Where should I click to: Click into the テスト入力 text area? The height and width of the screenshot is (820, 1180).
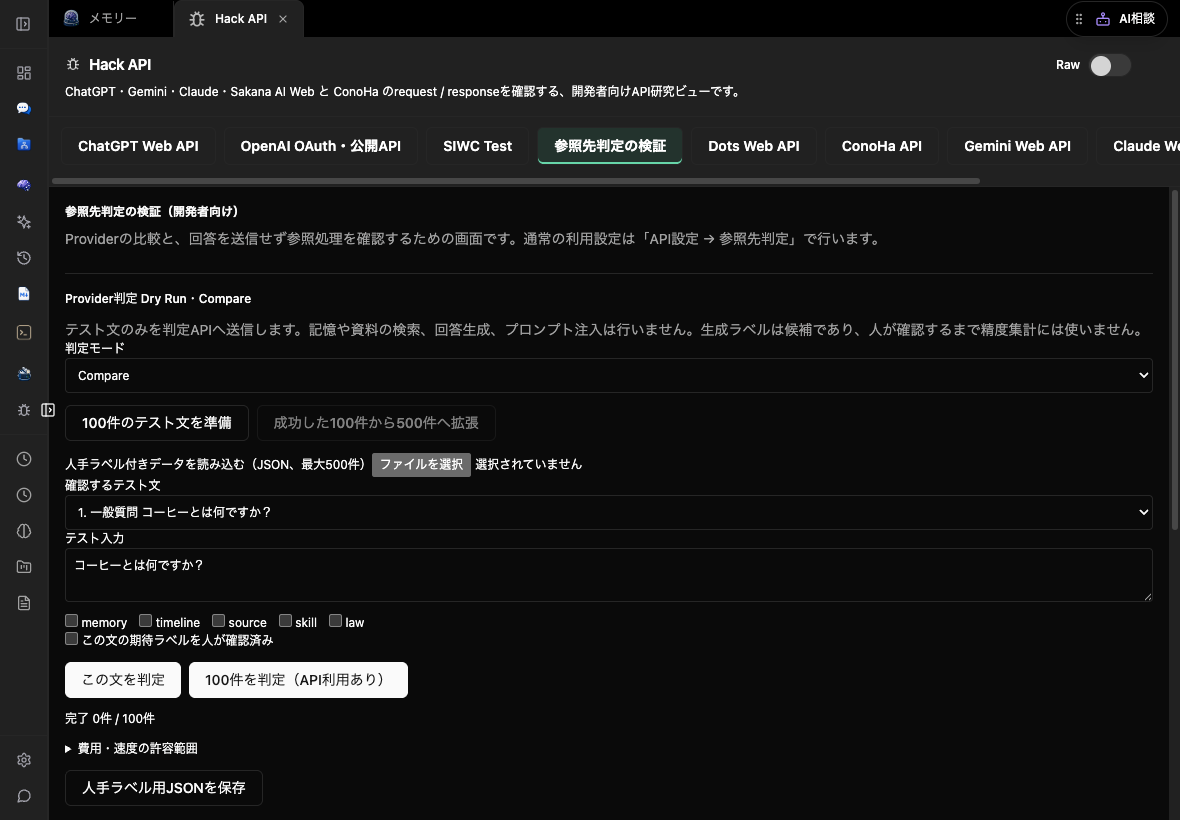pos(608,575)
